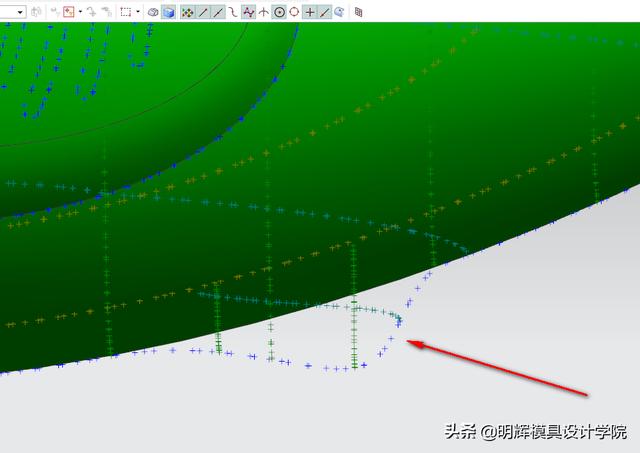Toggle the point on curve snap icon

pos(324,12)
